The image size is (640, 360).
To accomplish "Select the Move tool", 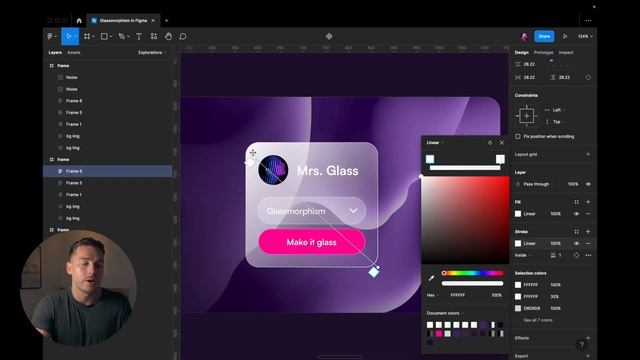I will click(x=69, y=36).
